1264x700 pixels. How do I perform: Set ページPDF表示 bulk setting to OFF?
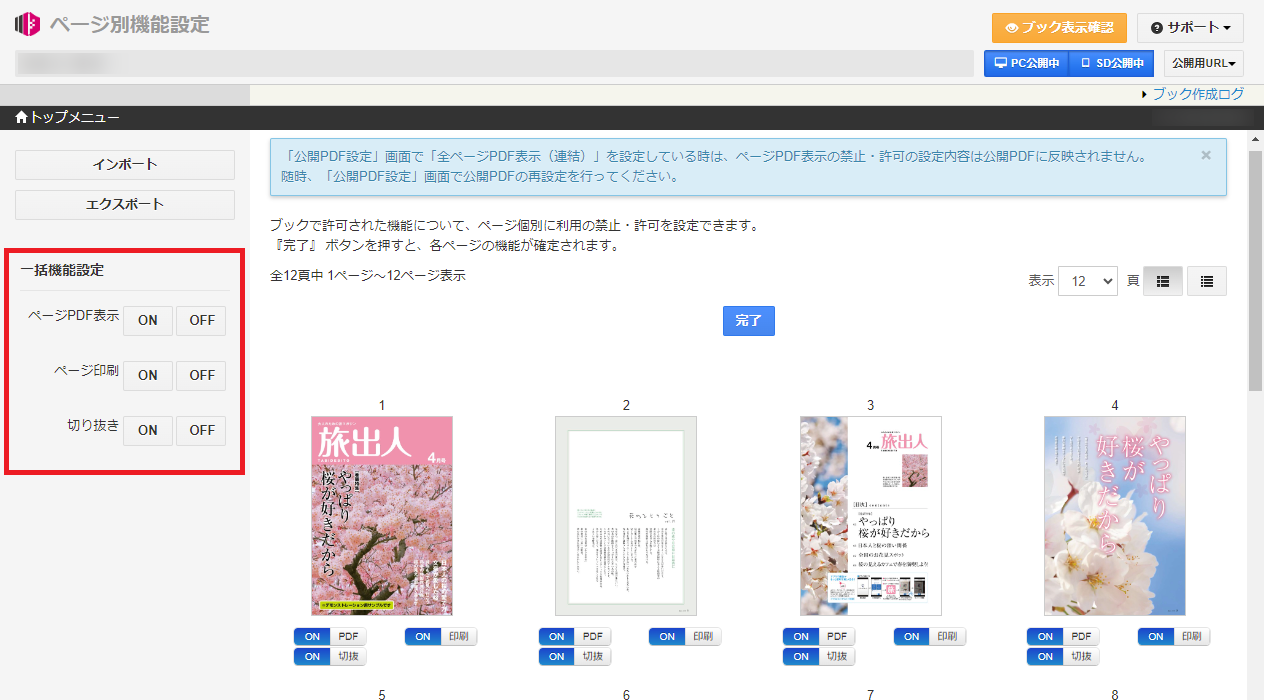(x=201, y=321)
